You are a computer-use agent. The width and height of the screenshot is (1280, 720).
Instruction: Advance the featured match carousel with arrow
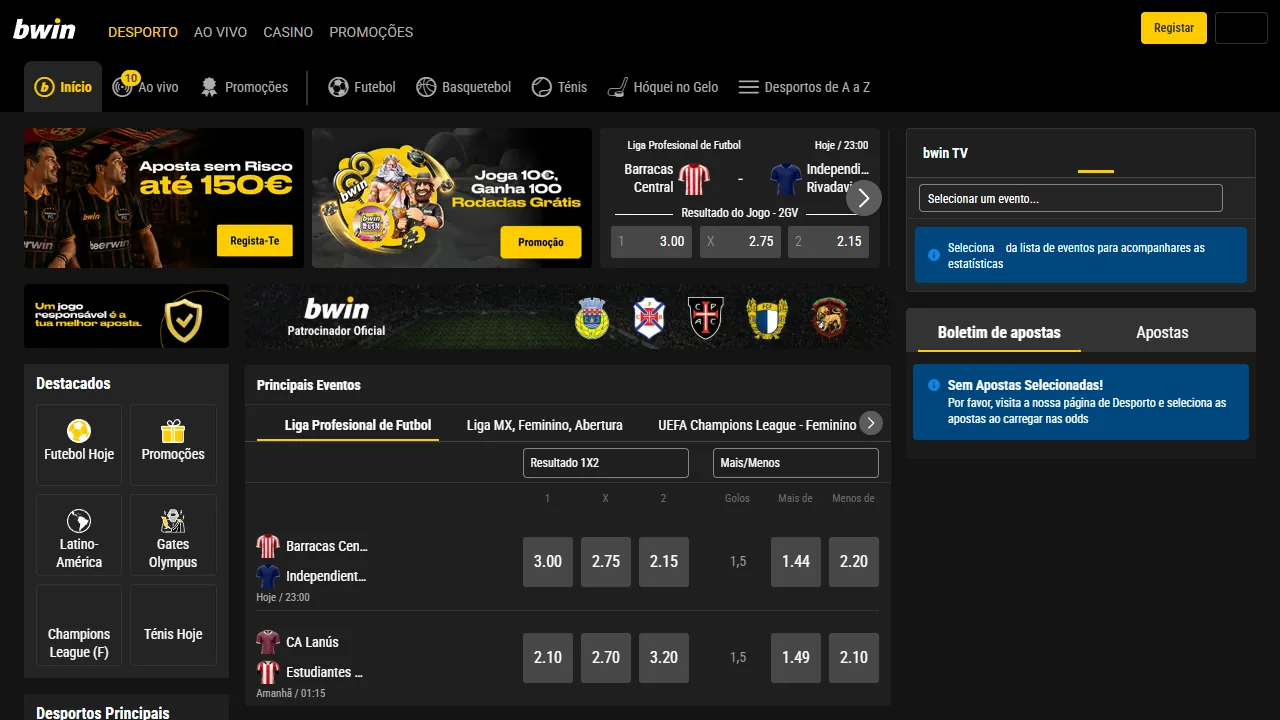864,198
